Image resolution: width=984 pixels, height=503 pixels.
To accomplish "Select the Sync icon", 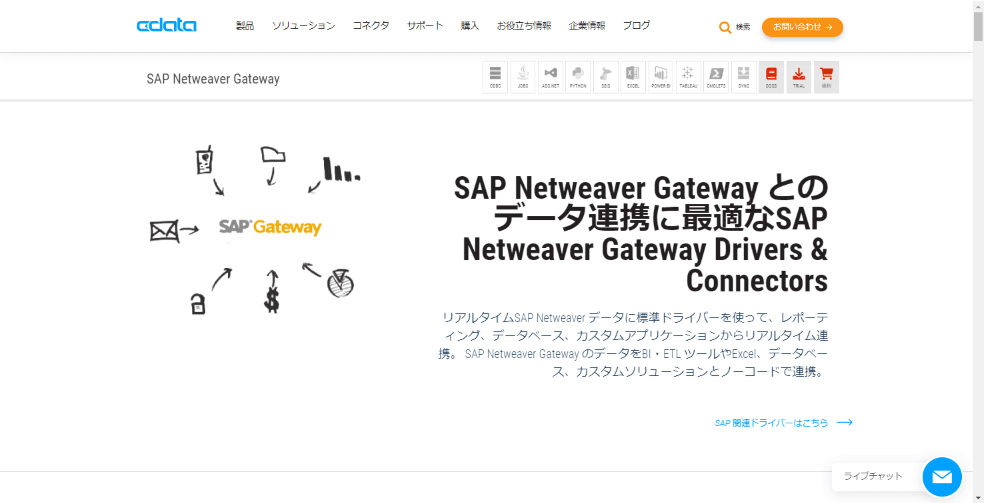I will 744,77.
